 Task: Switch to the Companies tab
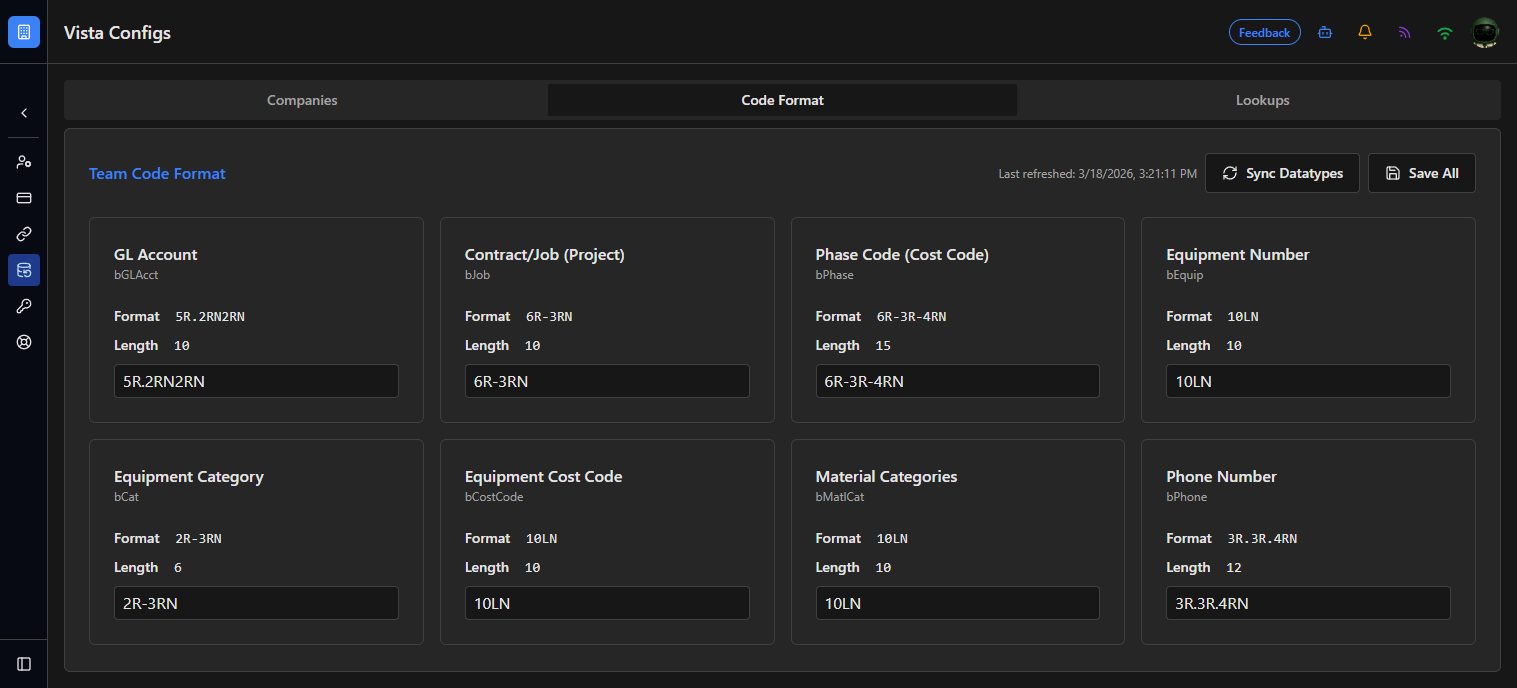pyautogui.click(x=302, y=100)
